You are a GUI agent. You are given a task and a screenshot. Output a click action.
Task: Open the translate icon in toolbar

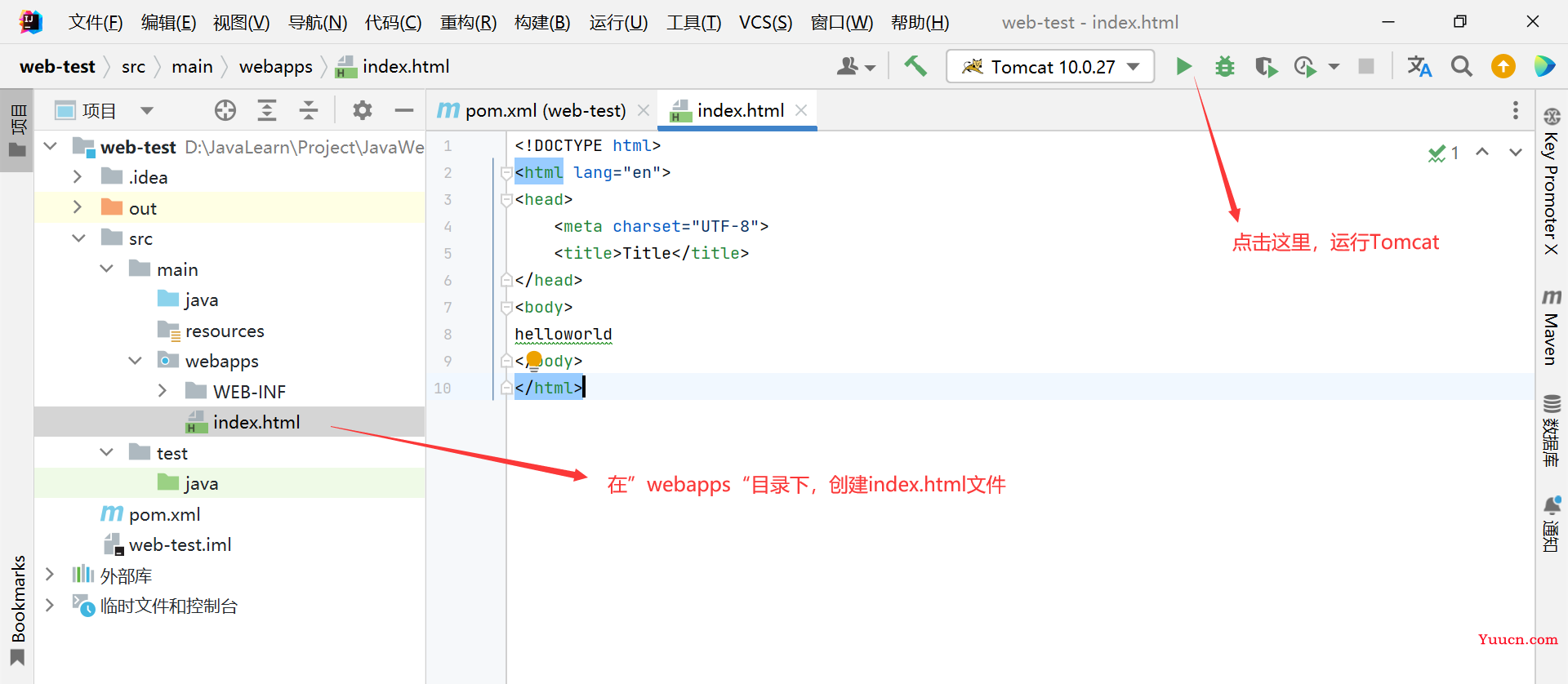(x=1419, y=66)
